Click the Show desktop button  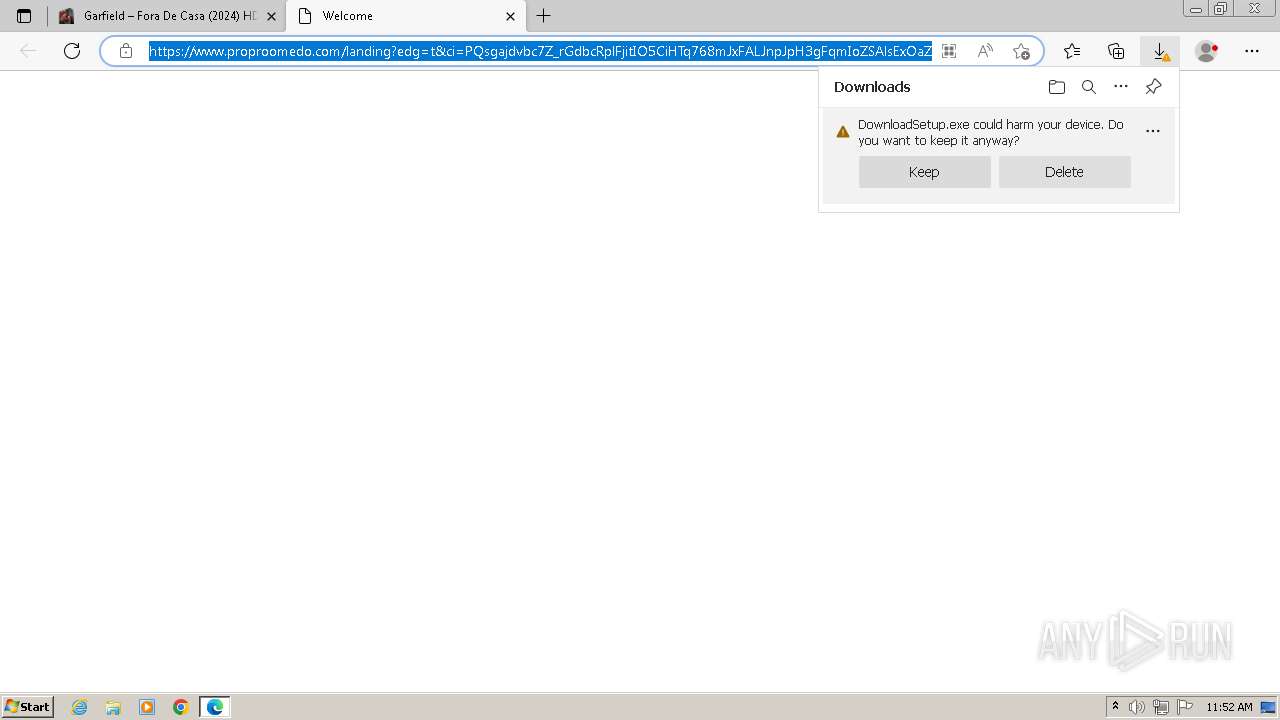(1268, 707)
